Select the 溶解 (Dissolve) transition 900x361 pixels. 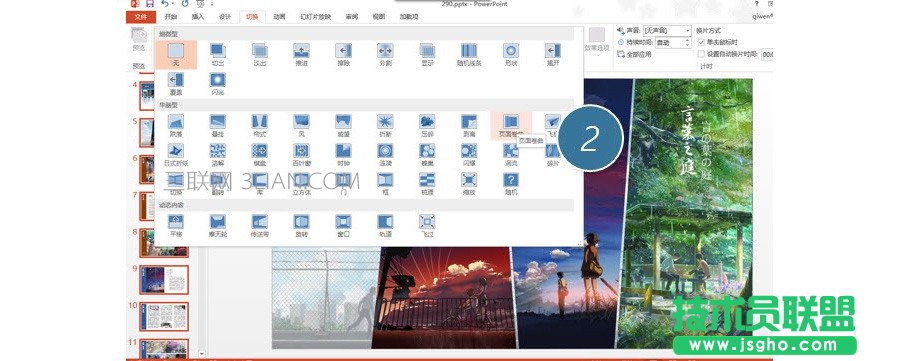pyautogui.click(x=218, y=155)
